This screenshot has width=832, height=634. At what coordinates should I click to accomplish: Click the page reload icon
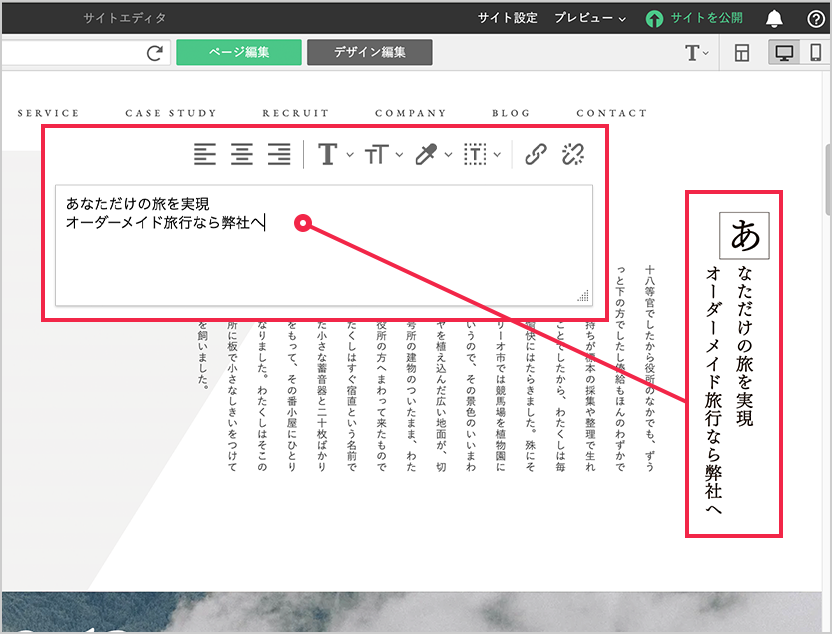[x=154, y=53]
